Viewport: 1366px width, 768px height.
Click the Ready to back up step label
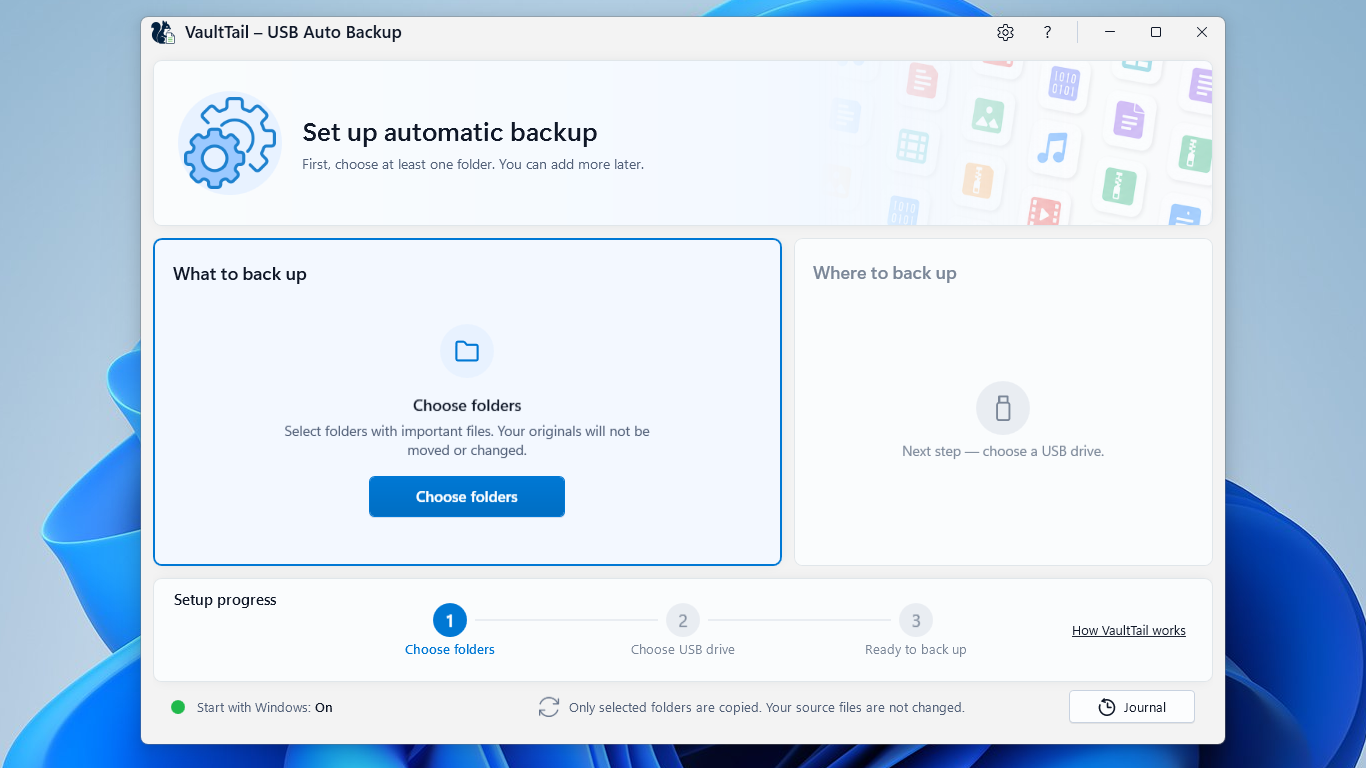(916, 650)
